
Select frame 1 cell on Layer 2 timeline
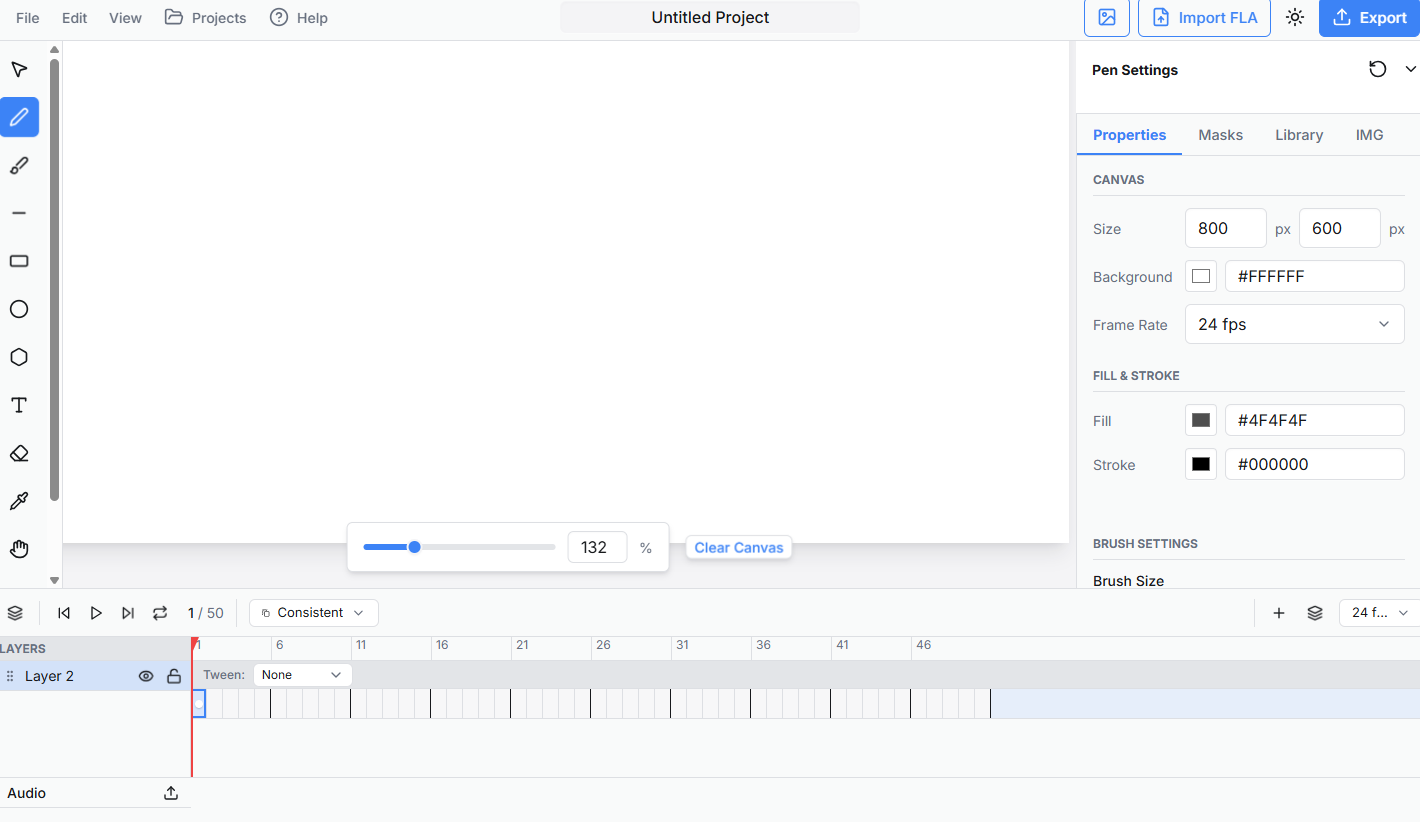198,703
